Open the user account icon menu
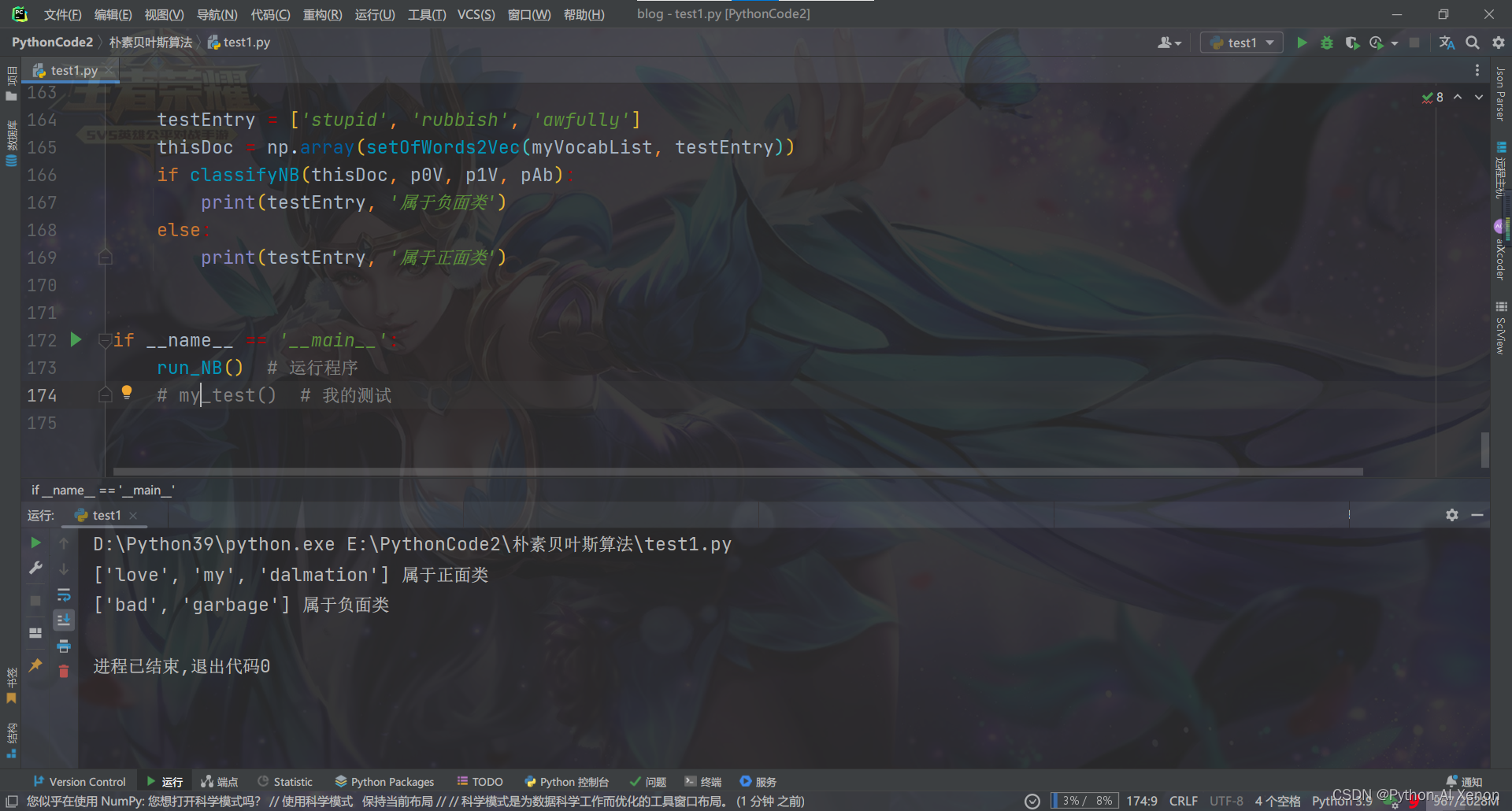The height and width of the screenshot is (811, 1512). (1169, 43)
